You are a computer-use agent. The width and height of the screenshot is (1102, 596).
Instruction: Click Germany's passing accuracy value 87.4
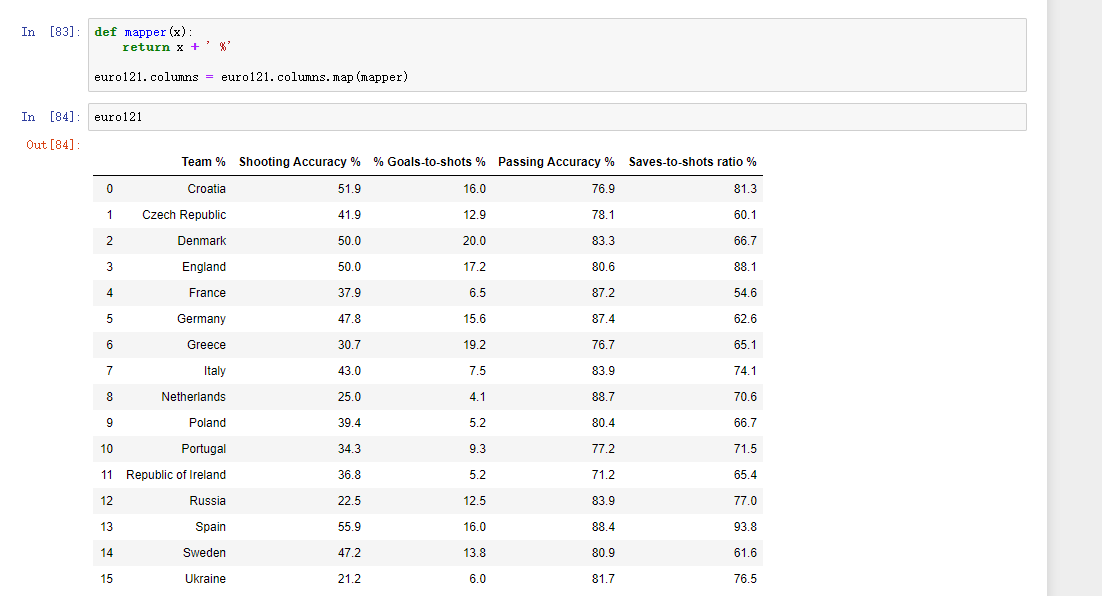coord(603,319)
